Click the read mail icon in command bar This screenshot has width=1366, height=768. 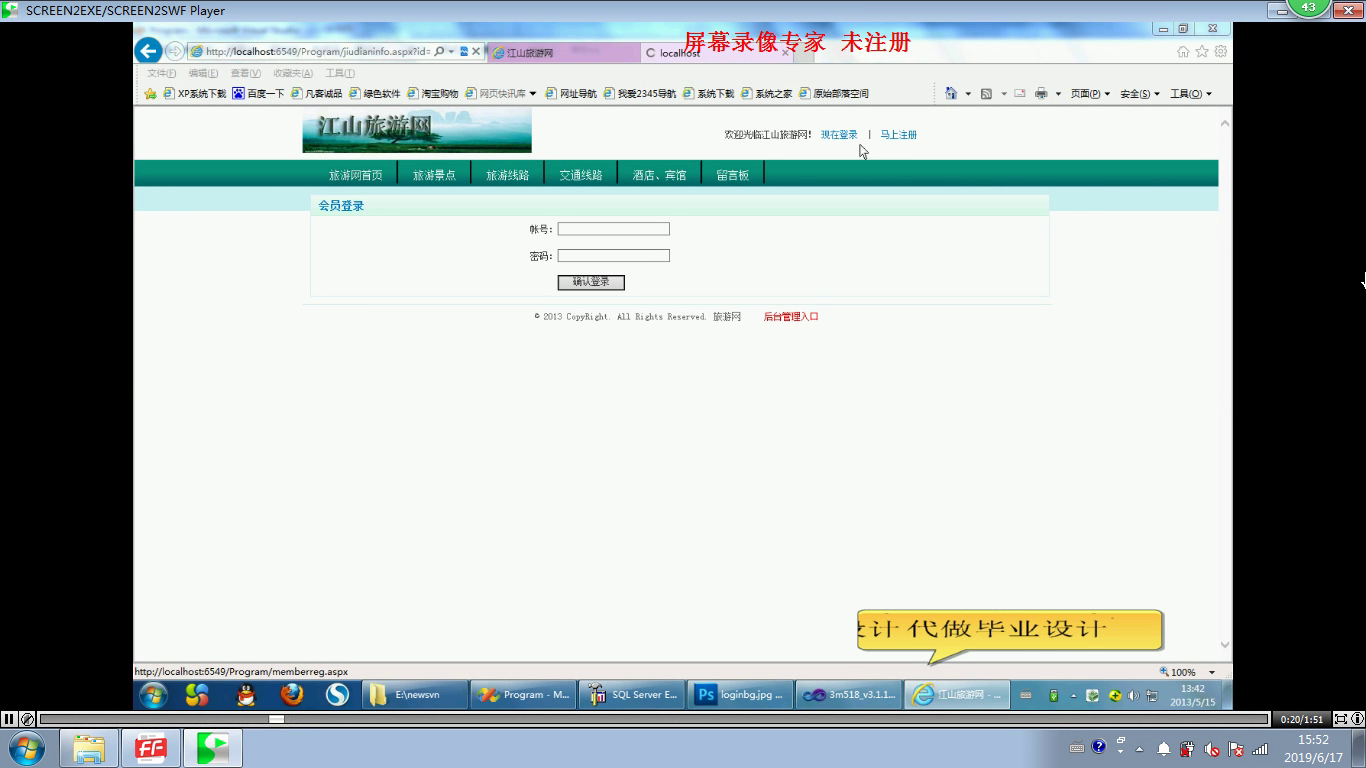click(1020, 93)
